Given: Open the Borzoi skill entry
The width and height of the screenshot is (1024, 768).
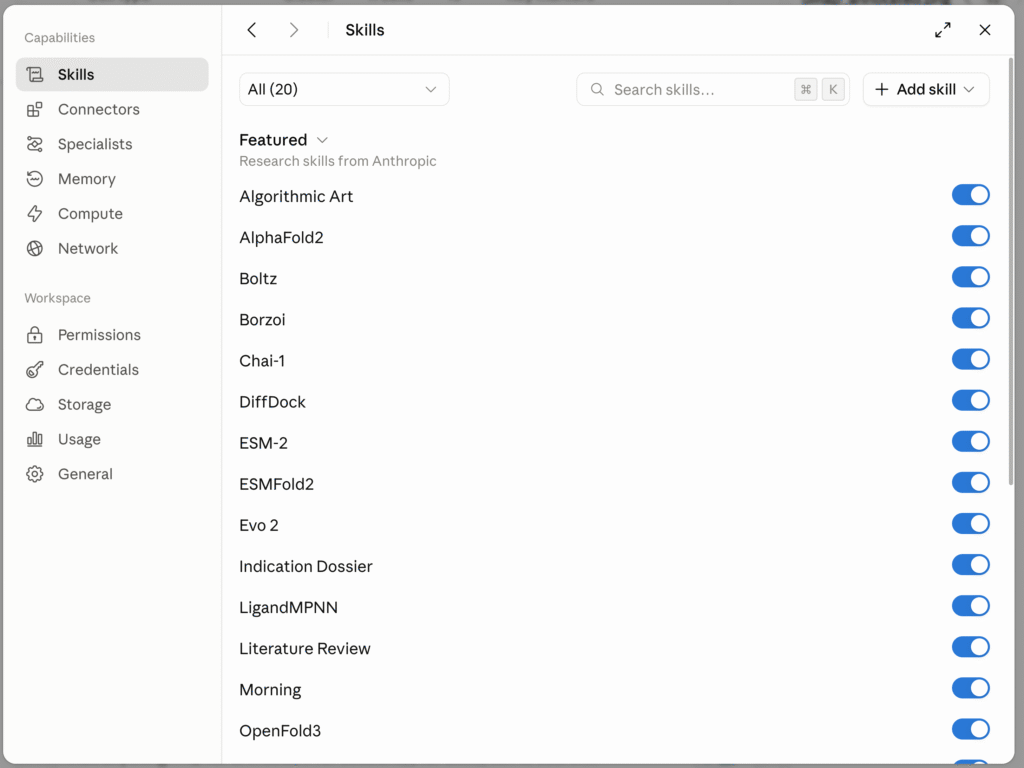Looking at the screenshot, I should pos(263,320).
